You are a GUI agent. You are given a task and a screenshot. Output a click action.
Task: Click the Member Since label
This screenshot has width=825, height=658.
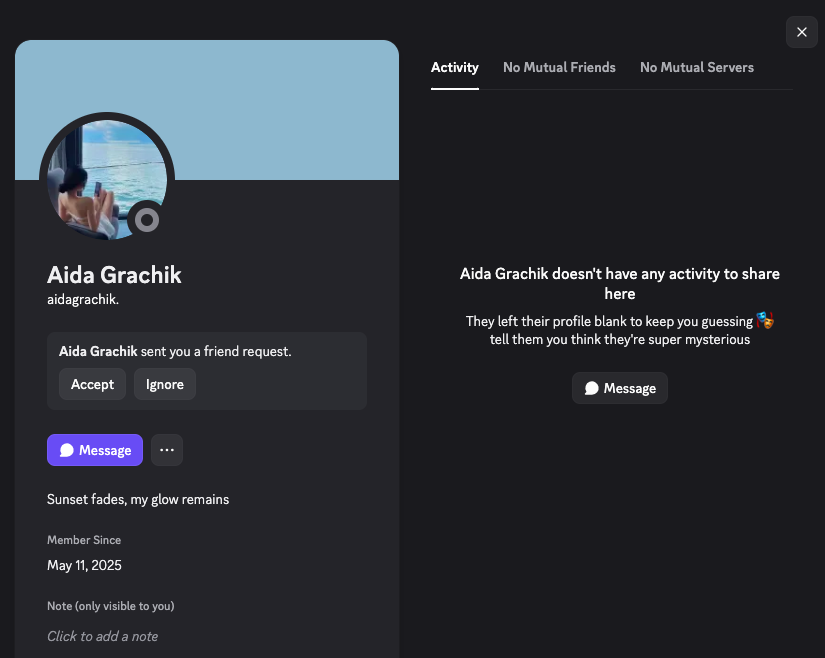[84, 540]
